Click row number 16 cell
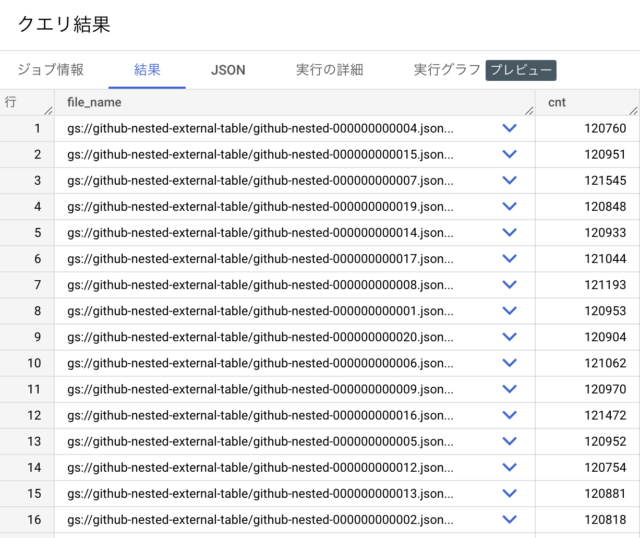This screenshot has height=538, width=640. point(27,520)
